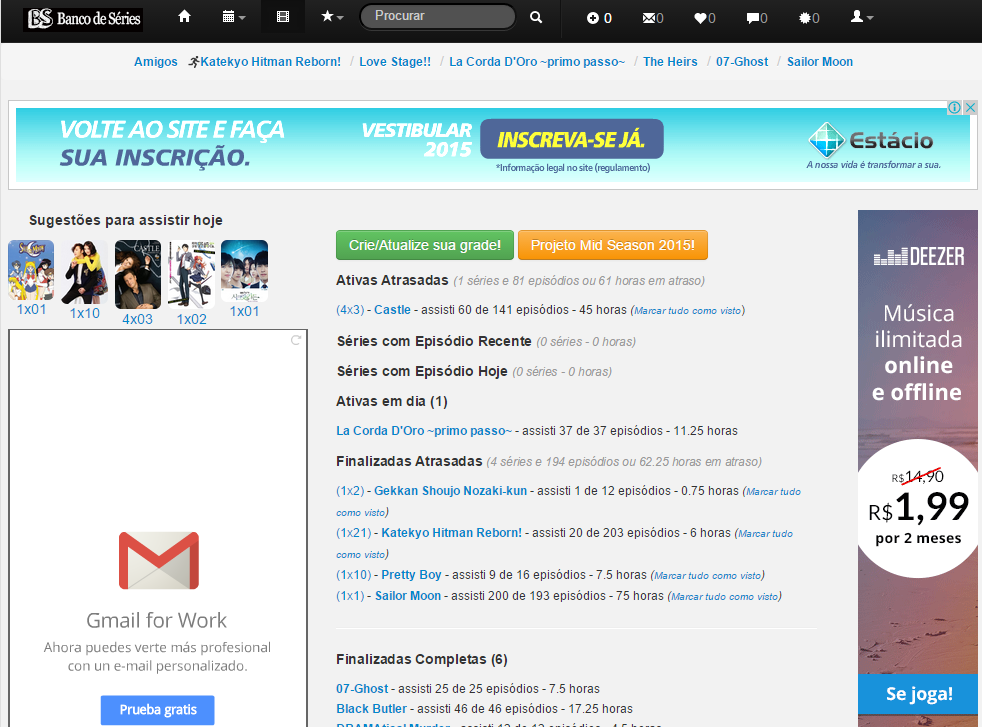Click the Finalizadas Completas (6) heading
The width and height of the screenshot is (982, 727).
(x=421, y=659)
